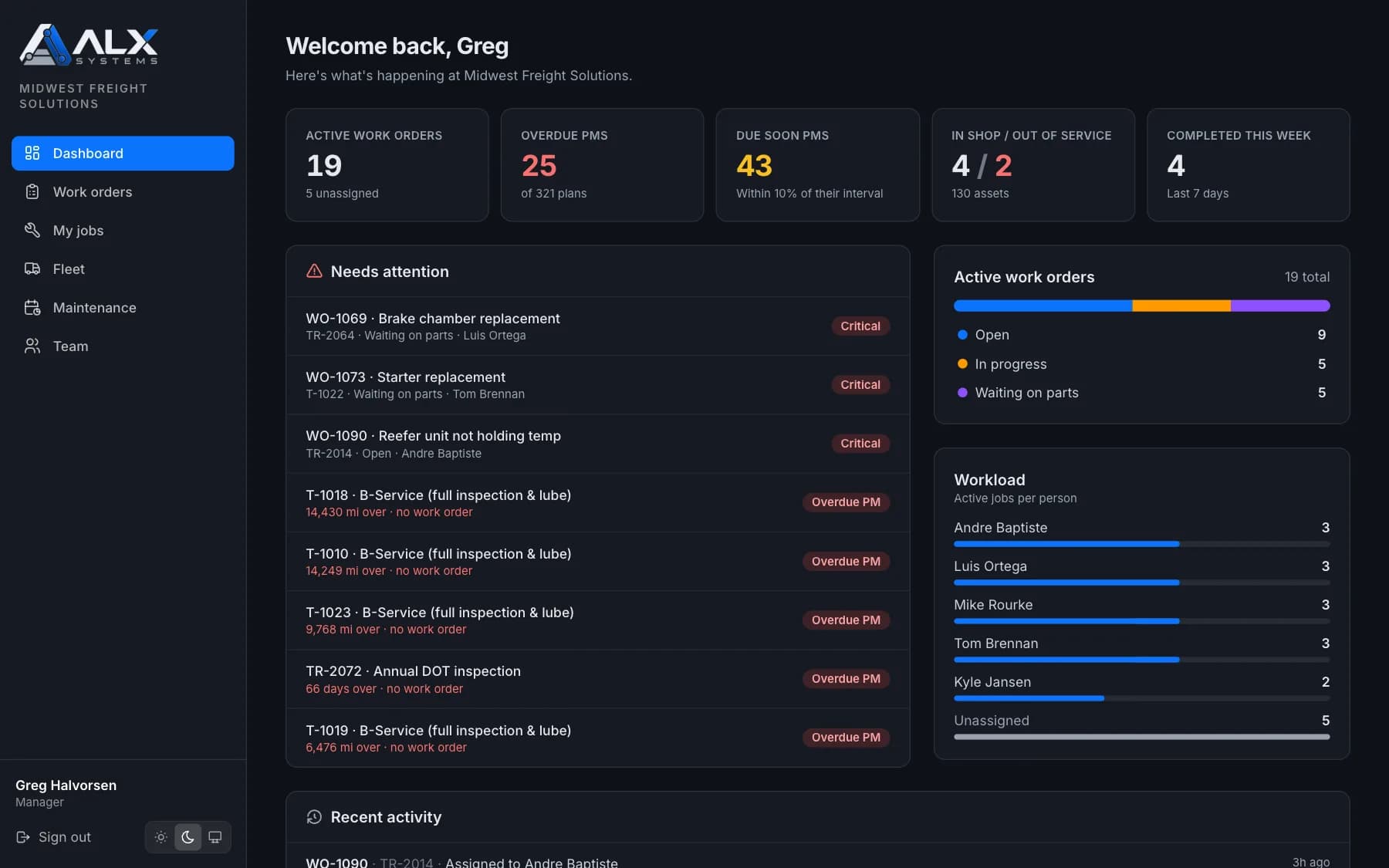Screen dimensions: 1389x868
Task: Click the blue Open segment of the work orders bar
Action: [1043, 306]
